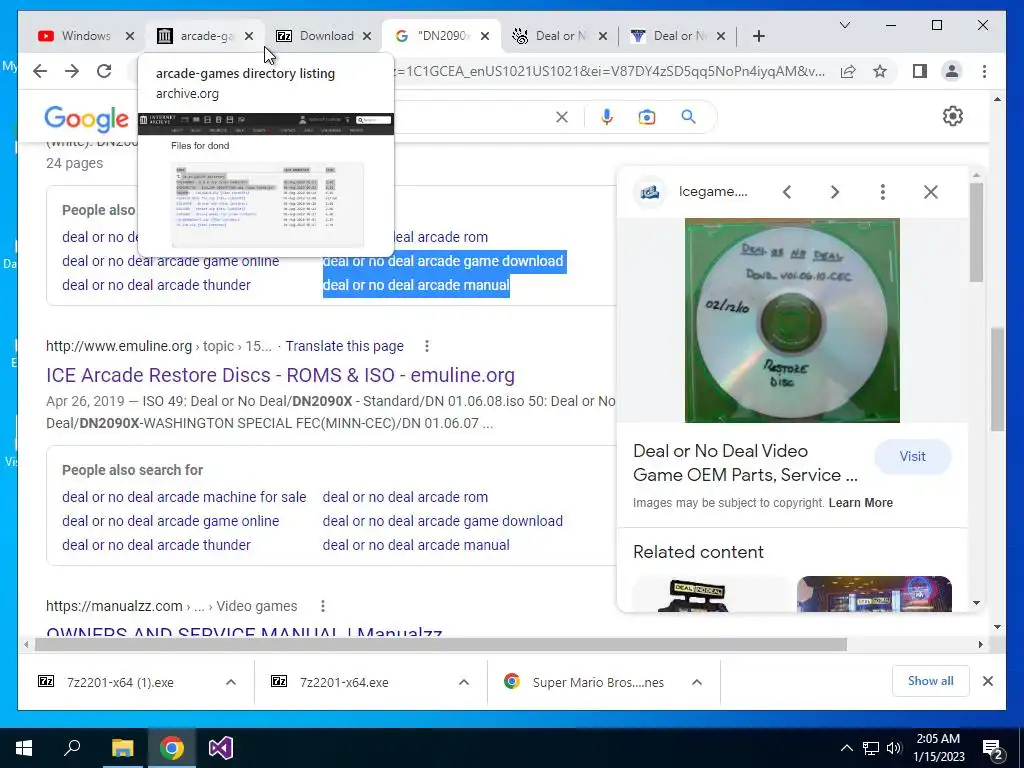The height and width of the screenshot is (768, 1024).
Task: Show next image in preview panel
Action: pos(835,192)
